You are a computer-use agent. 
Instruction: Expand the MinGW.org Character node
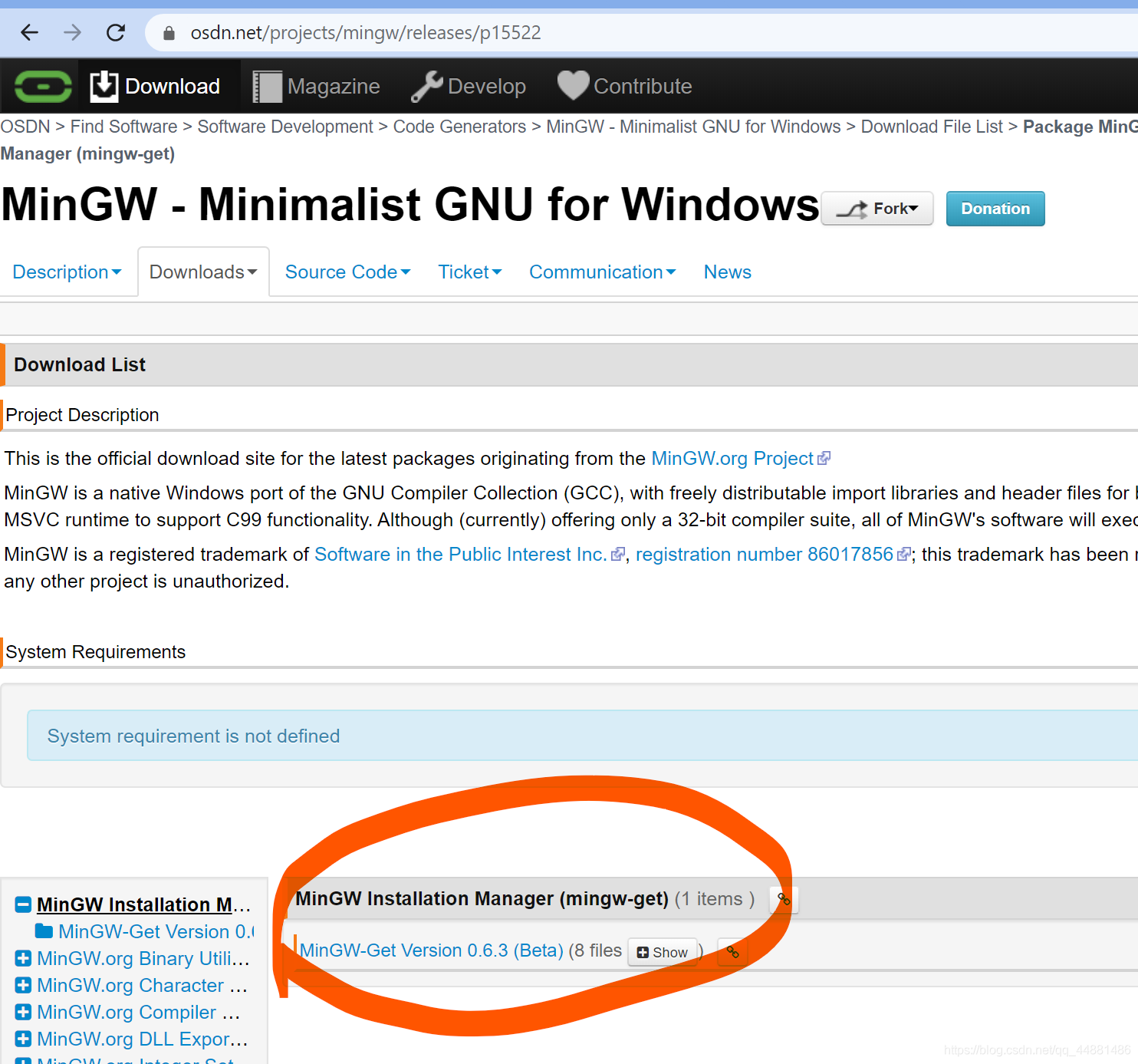tap(23, 985)
